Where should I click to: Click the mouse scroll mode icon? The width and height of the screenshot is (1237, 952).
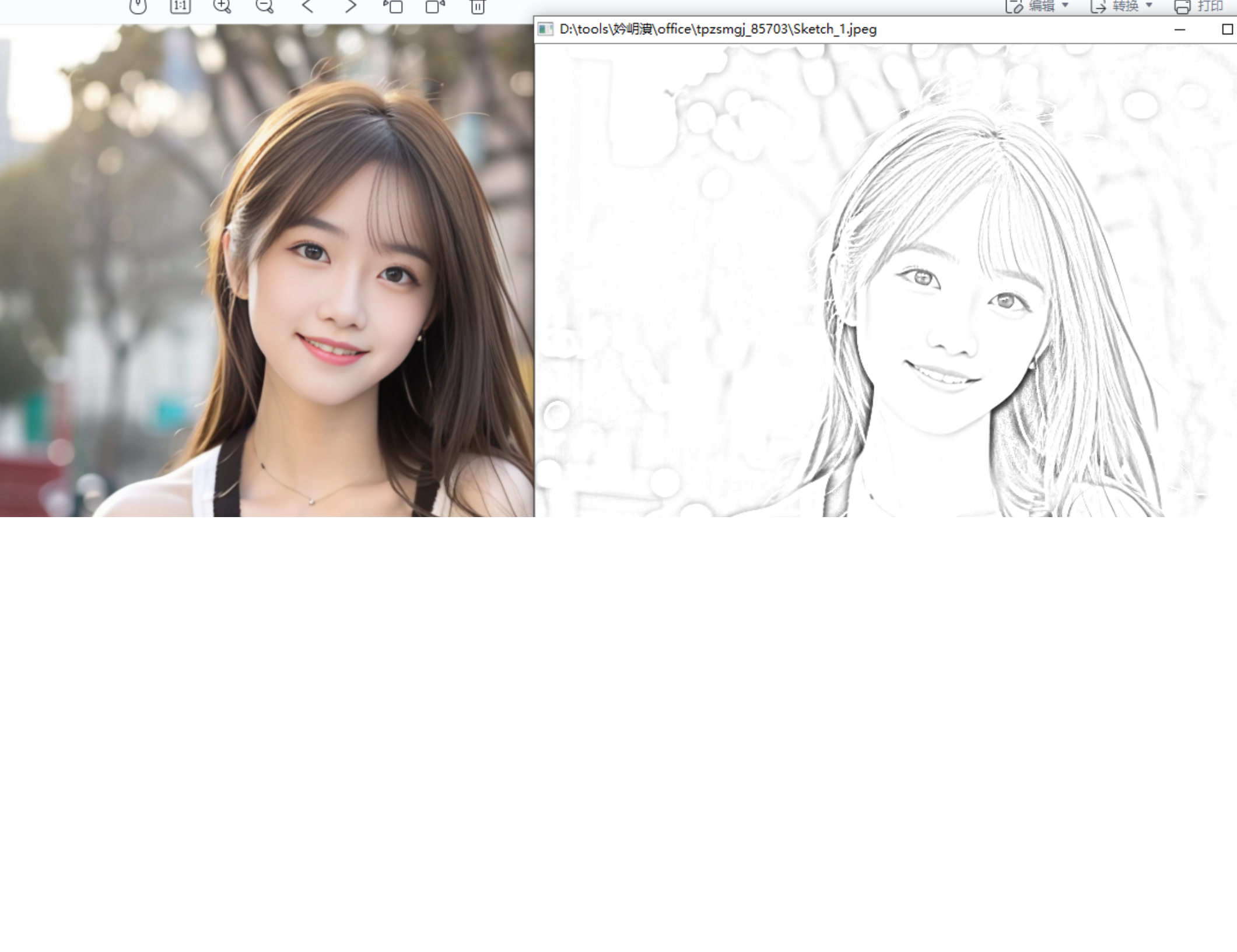138,6
